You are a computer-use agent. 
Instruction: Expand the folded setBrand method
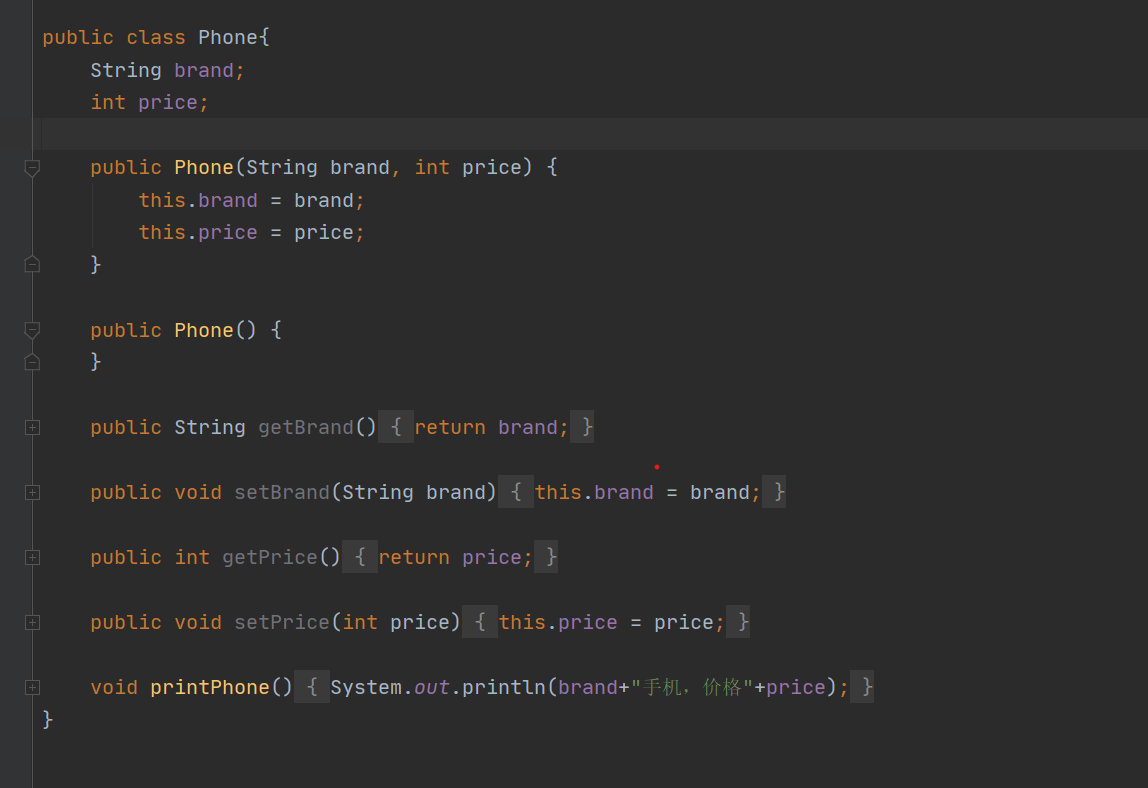(x=32, y=493)
